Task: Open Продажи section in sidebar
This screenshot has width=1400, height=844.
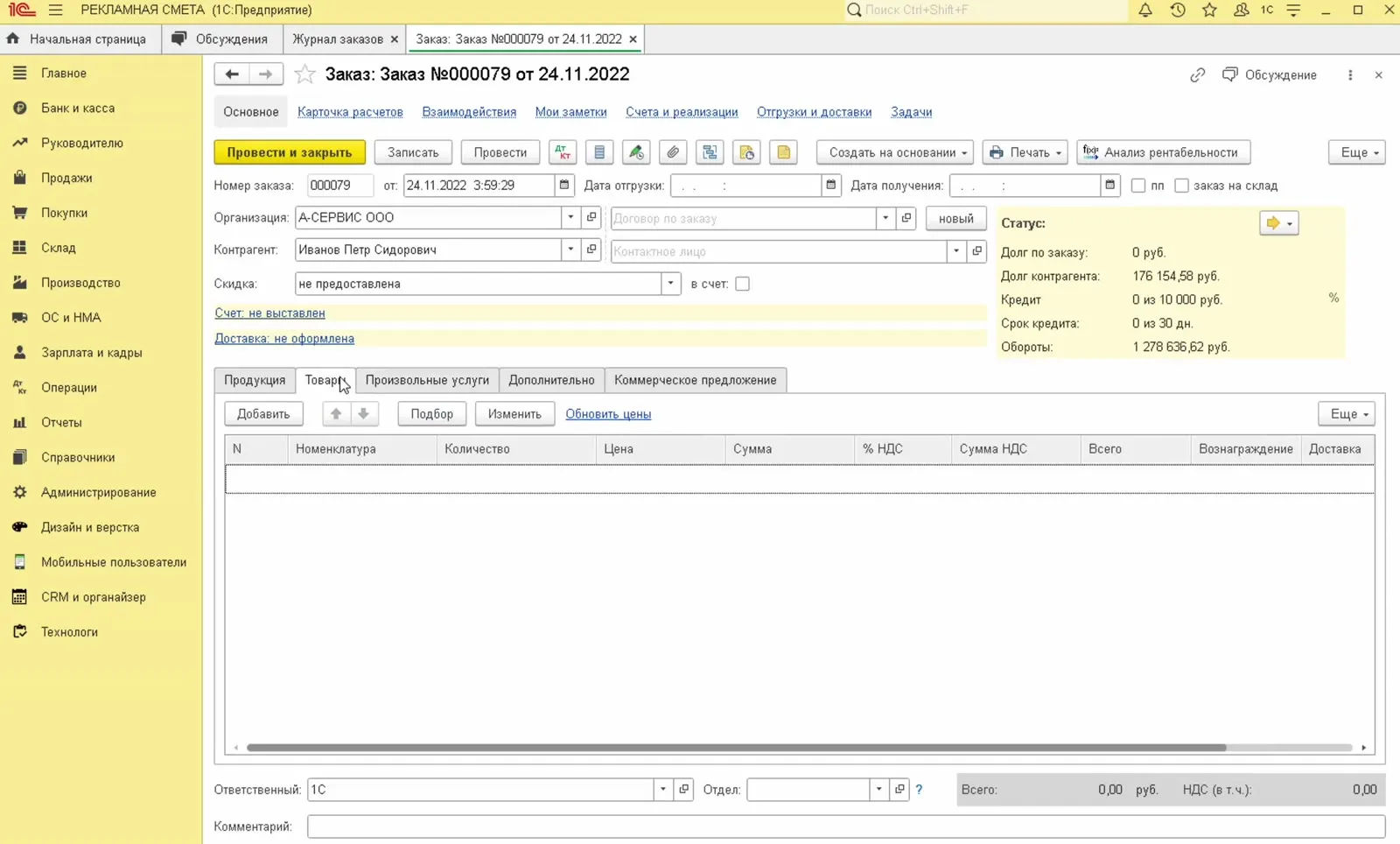Action: pyautogui.click(x=66, y=178)
